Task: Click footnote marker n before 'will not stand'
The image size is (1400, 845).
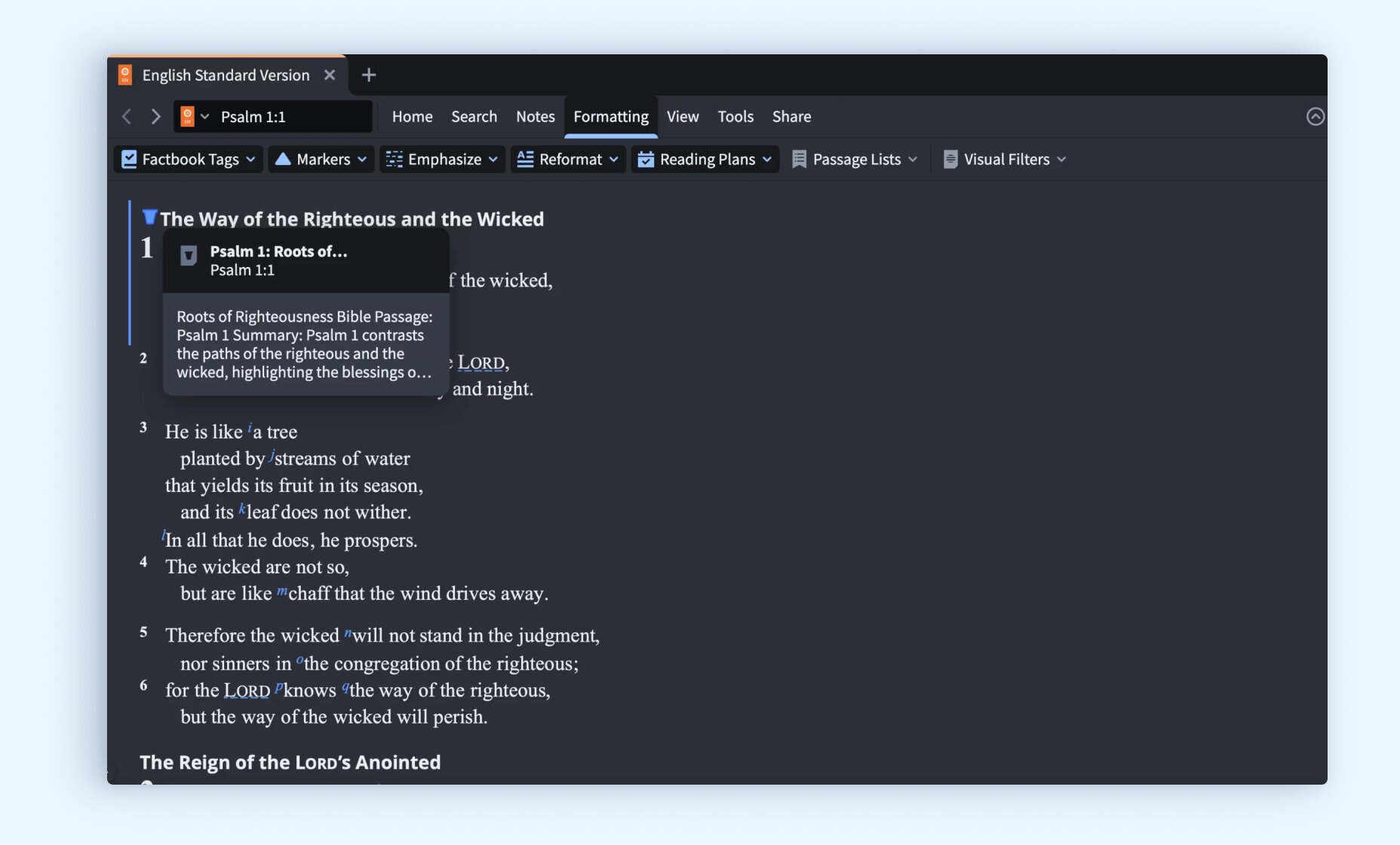Action: tap(348, 633)
